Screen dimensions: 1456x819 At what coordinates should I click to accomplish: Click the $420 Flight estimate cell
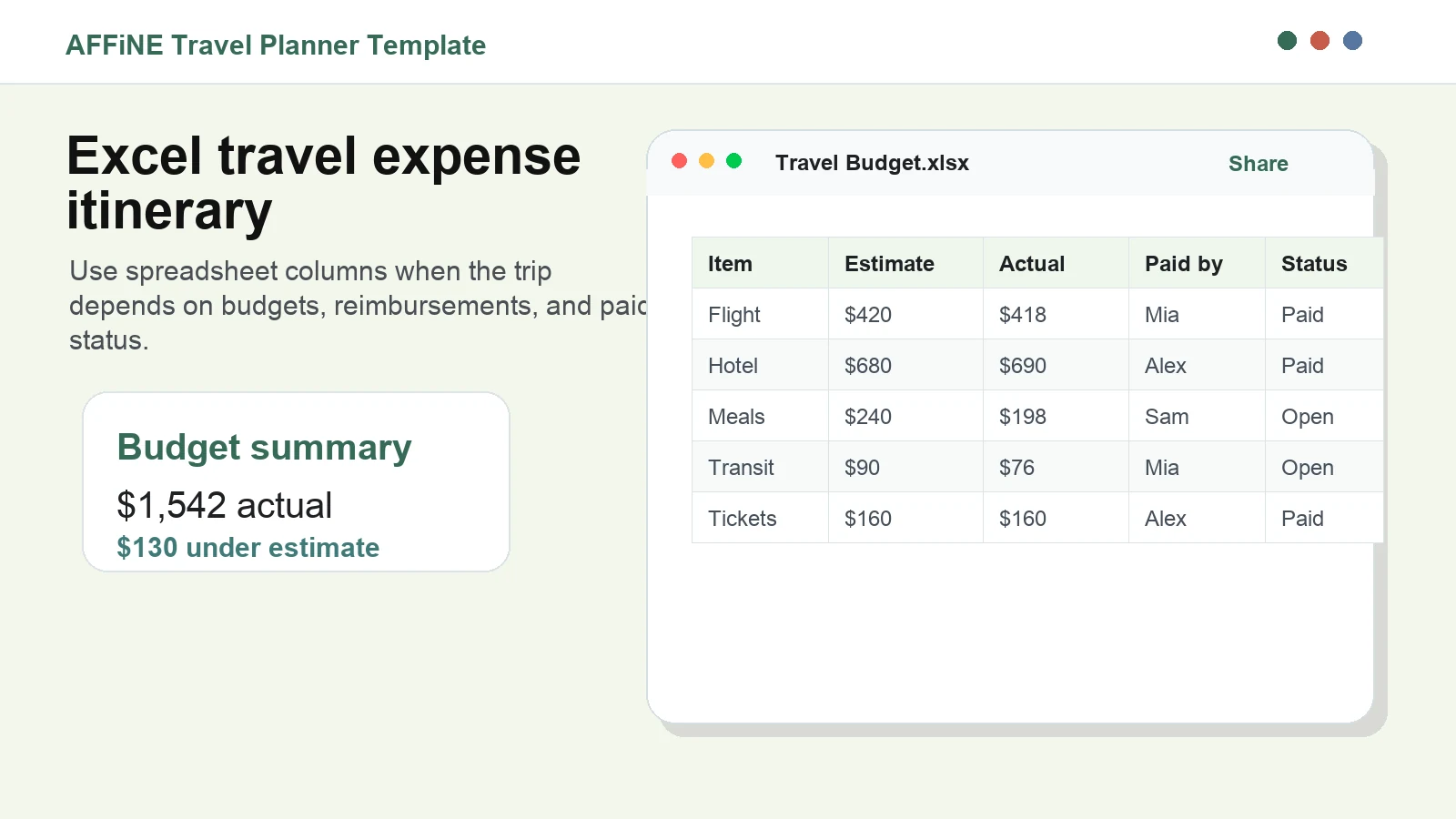point(905,314)
